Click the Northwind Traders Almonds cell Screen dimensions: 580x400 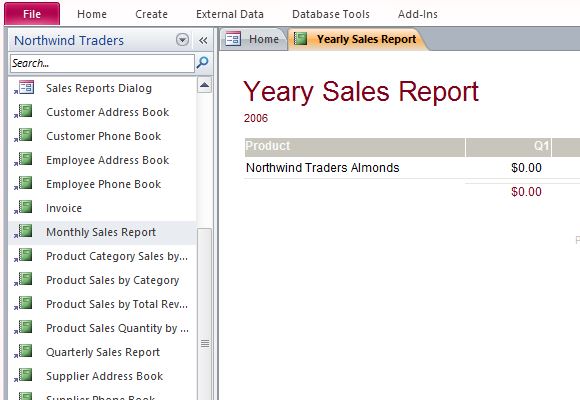pos(323,168)
